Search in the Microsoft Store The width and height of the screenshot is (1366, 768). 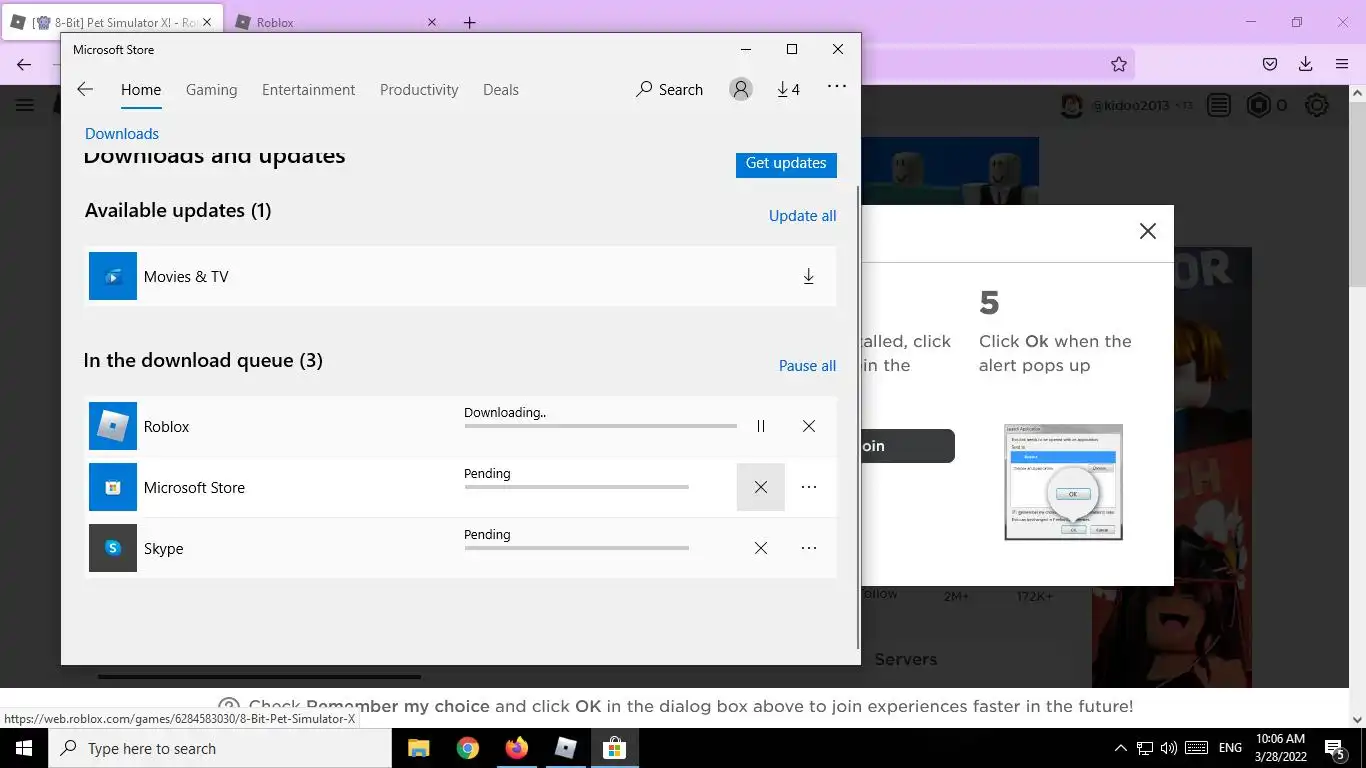tap(669, 89)
